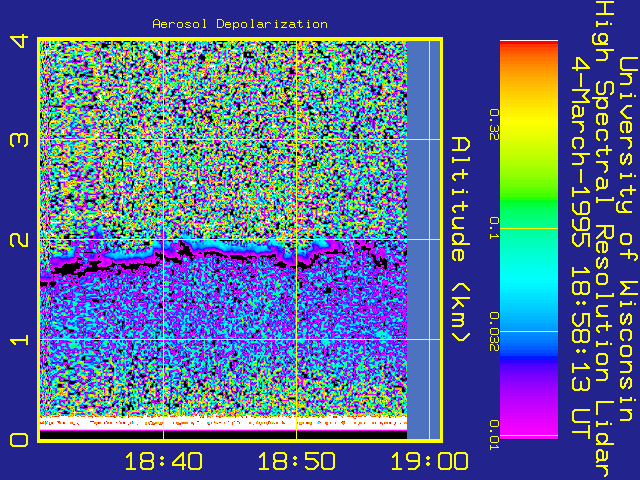Click the 'University of Wisconsin' title text
Viewport: 640px width, 480px height.
[x=628, y=240]
